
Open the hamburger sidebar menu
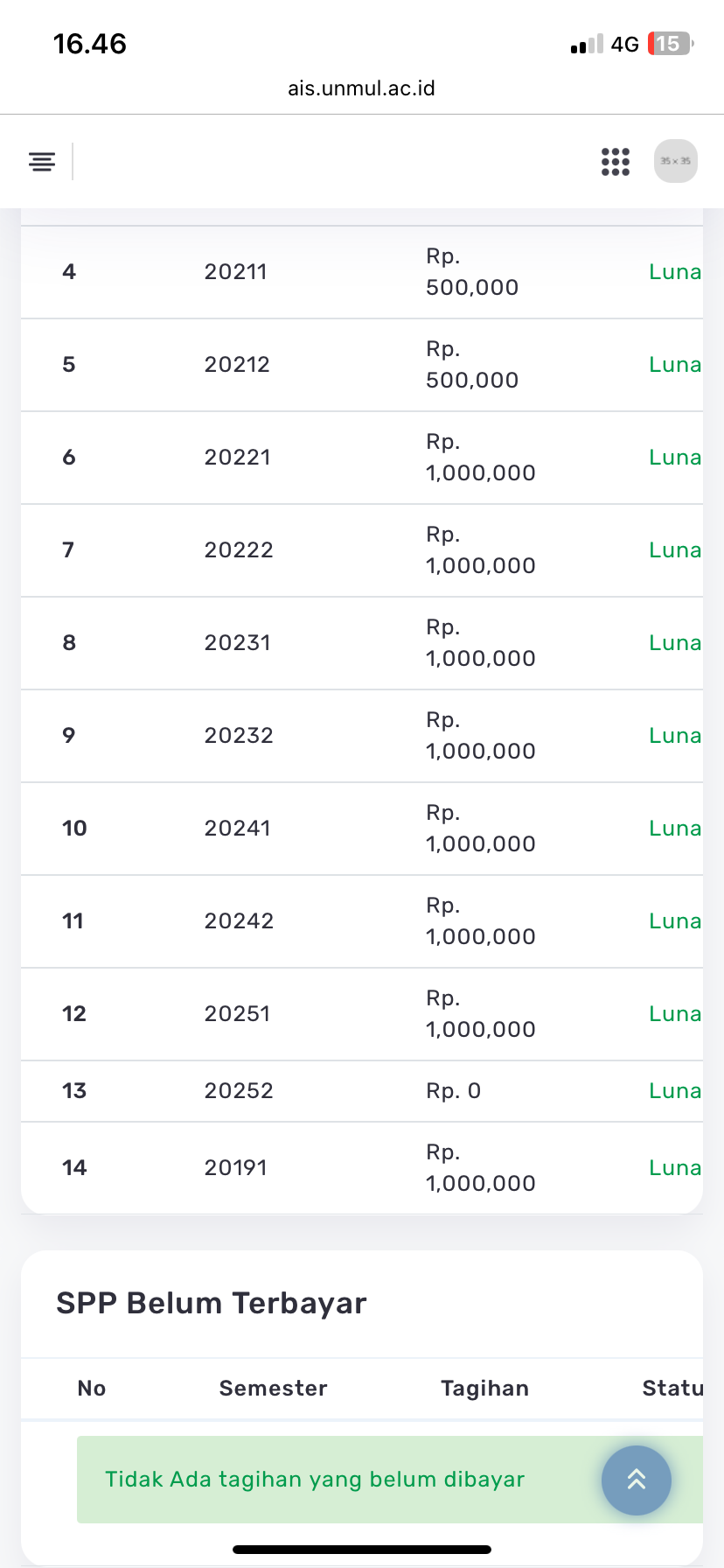tap(42, 161)
